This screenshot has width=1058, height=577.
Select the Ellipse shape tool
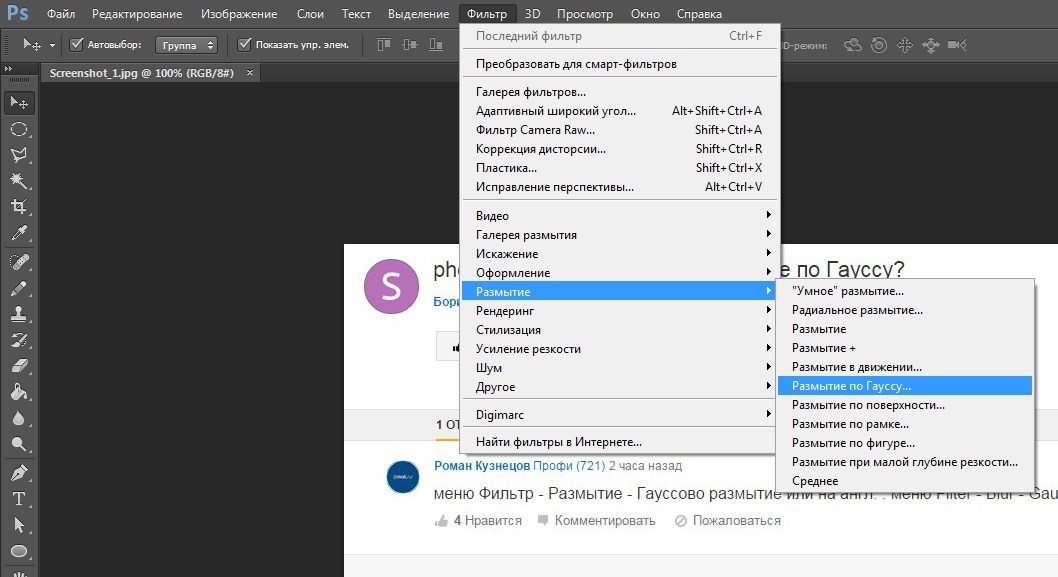pos(19,551)
